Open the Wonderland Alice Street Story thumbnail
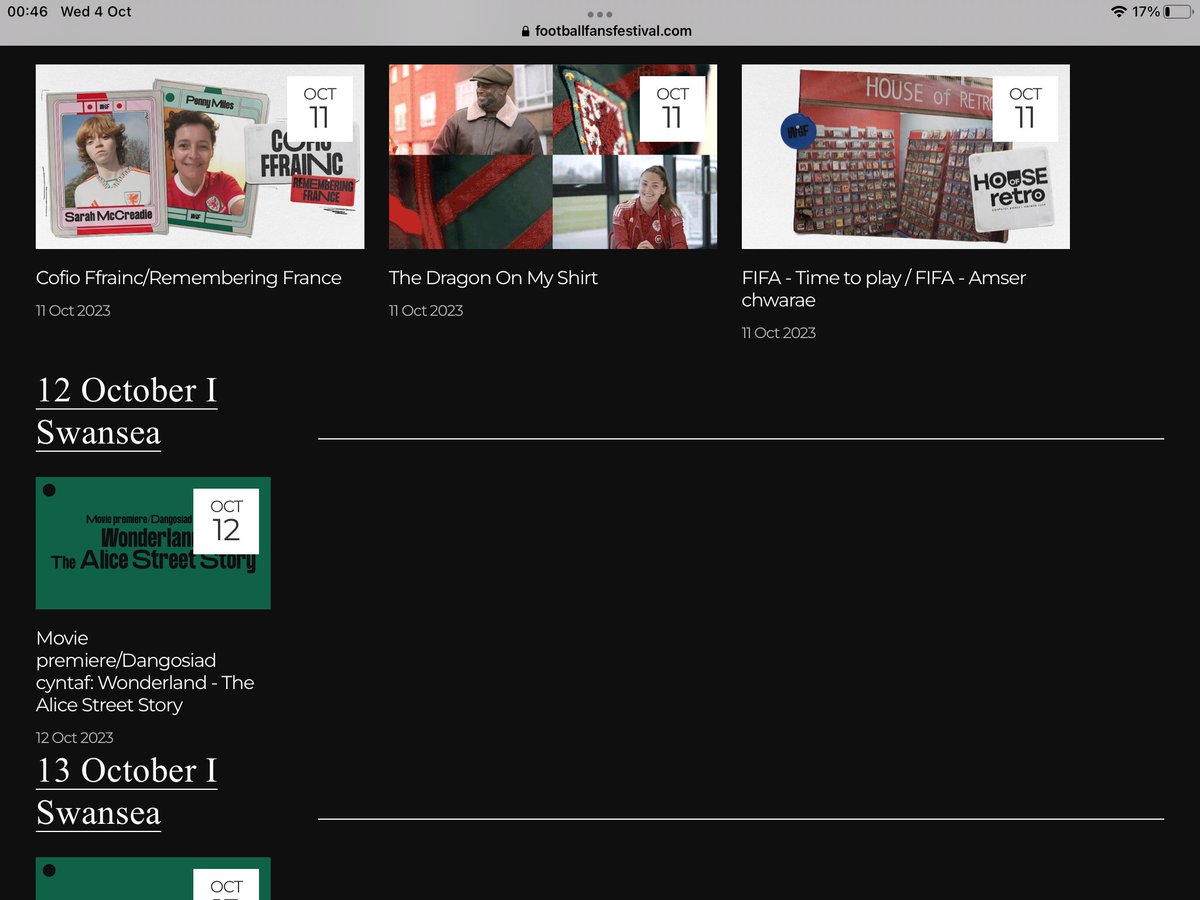The image size is (1200, 900). [x=153, y=543]
